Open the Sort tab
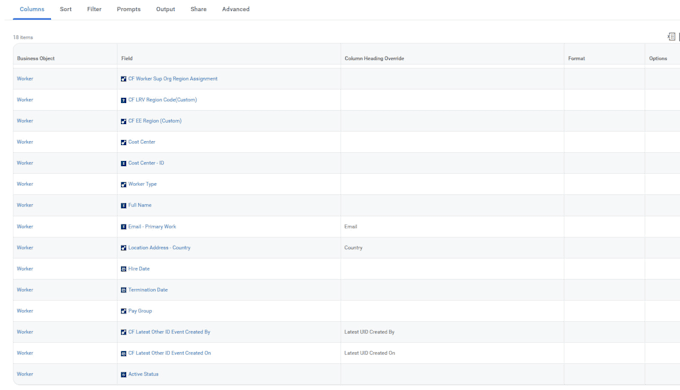This screenshot has height=390, width=680. point(65,9)
